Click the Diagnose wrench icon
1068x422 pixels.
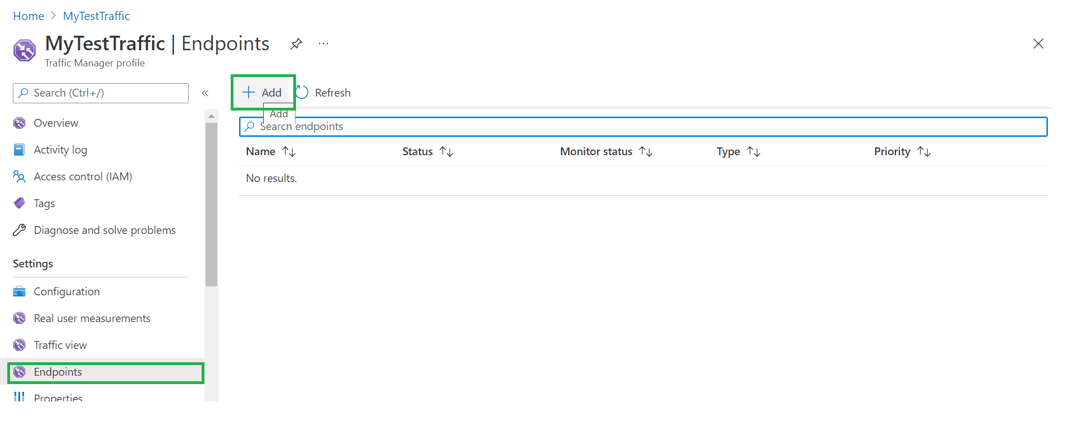20,231
